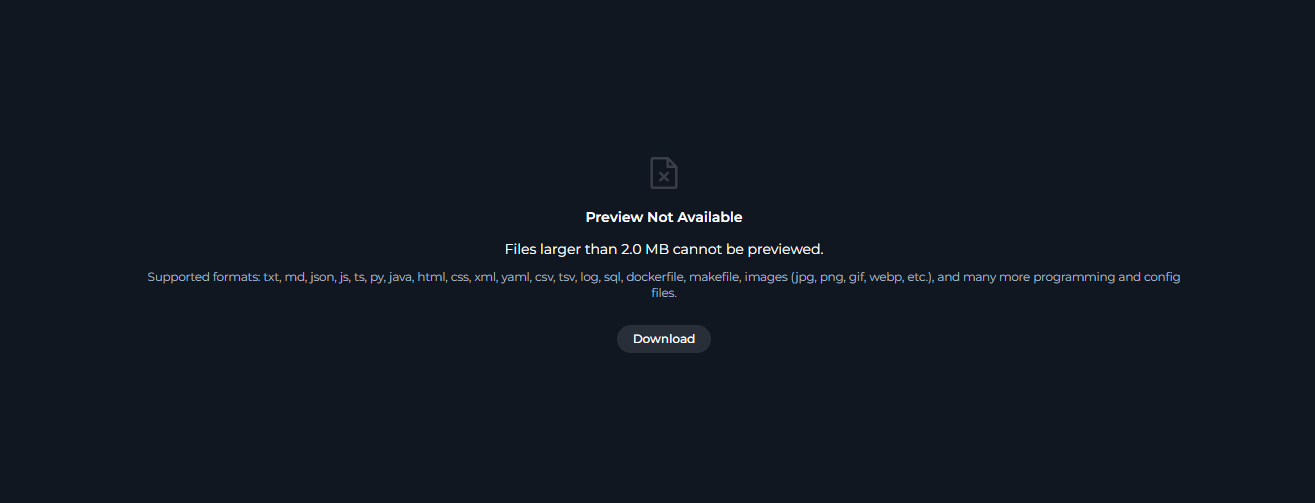The image size is (1315, 503).
Task: Download the file using the Download button
Action: pyautogui.click(x=664, y=339)
